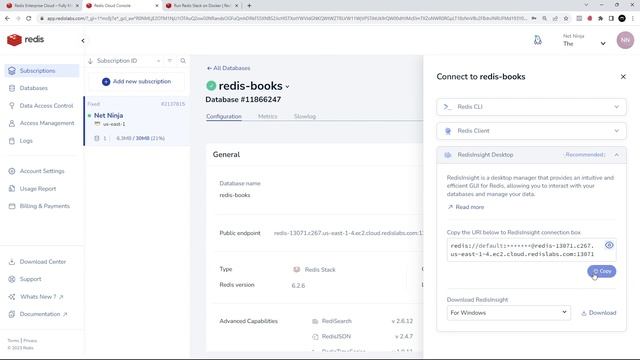Switch to the Slowlog tab
This screenshot has height=360, width=640.
click(x=305, y=116)
